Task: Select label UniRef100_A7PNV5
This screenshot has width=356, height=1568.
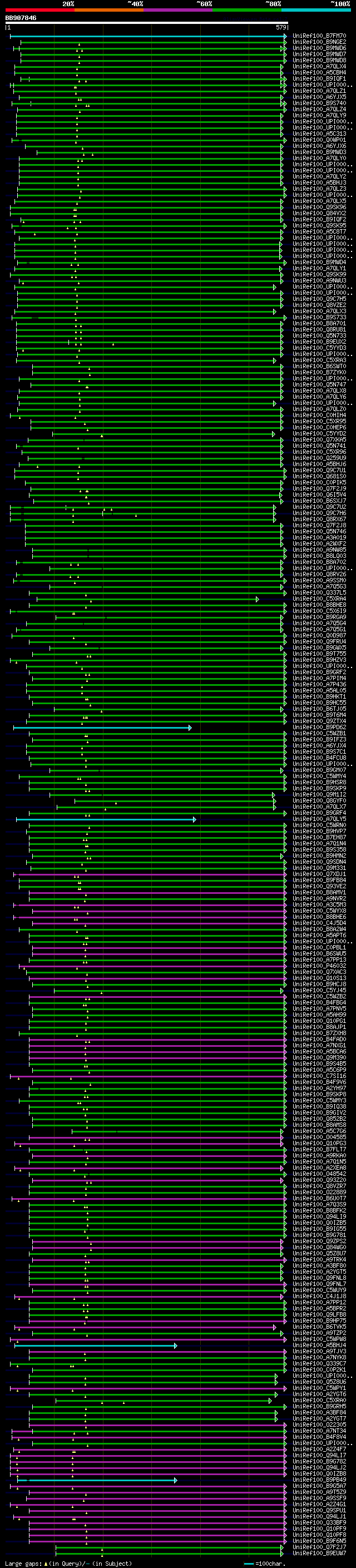Action: 319,1008
